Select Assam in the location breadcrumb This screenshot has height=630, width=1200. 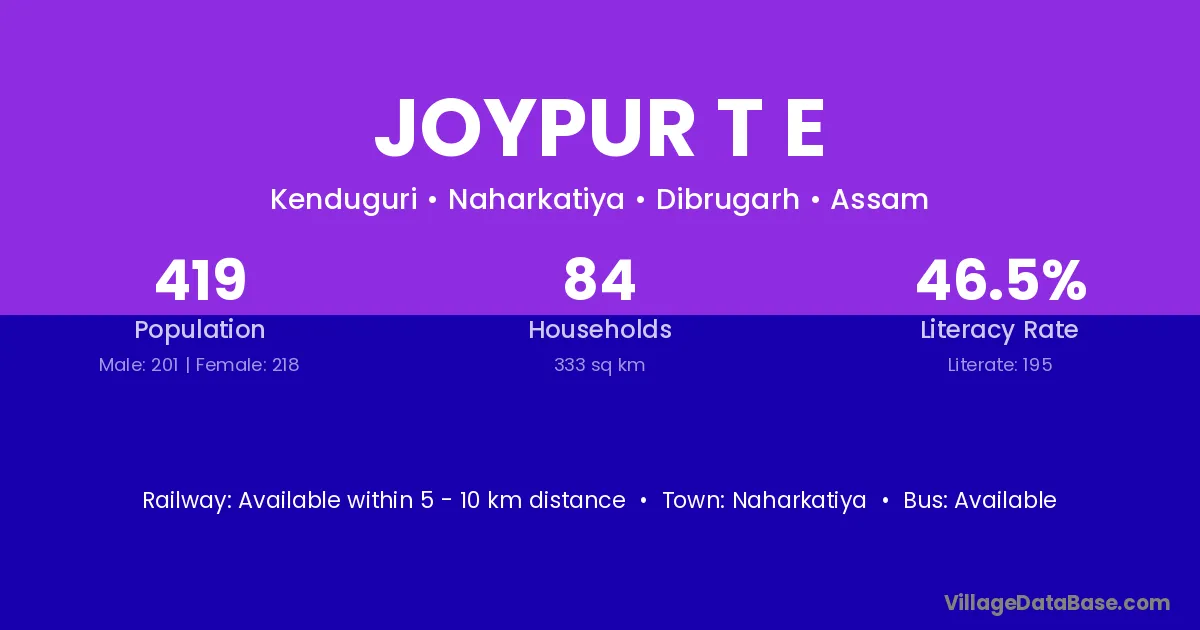pos(879,200)
